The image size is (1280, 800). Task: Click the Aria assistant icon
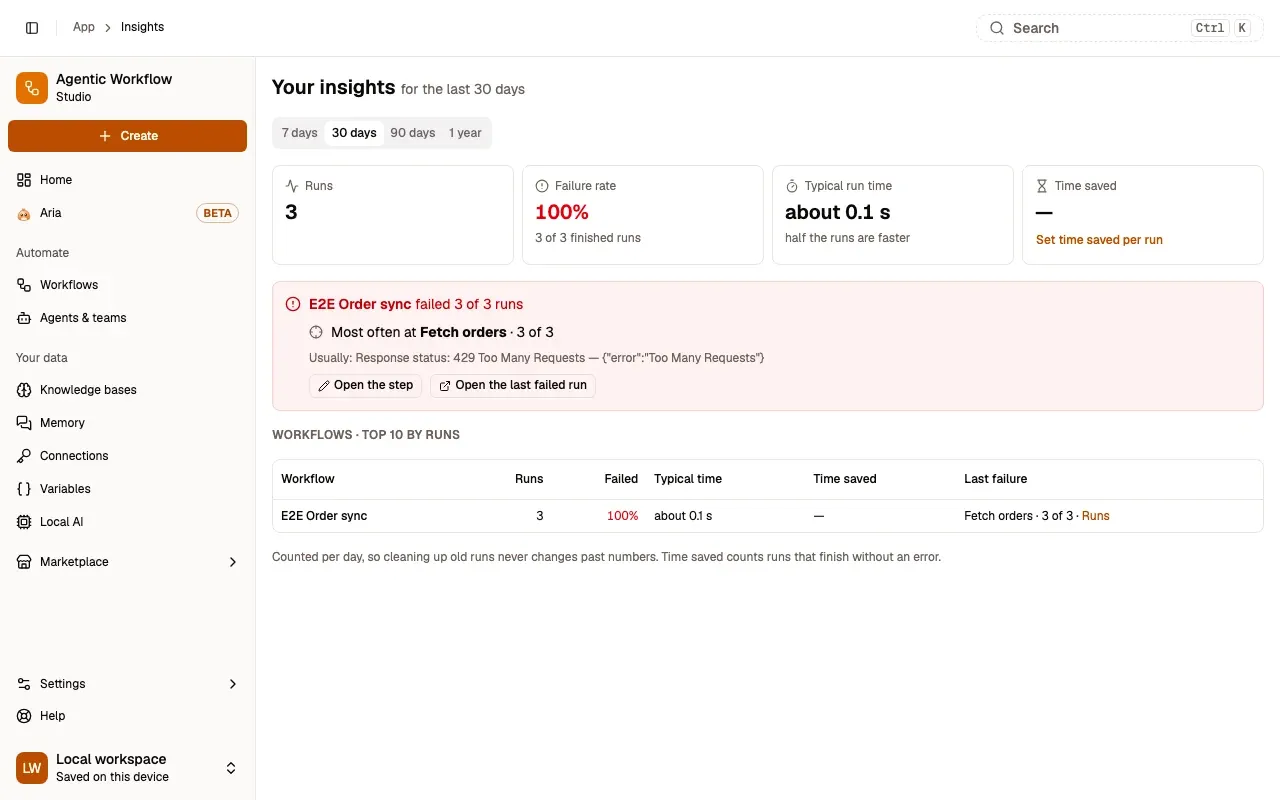(x=24, y=213)
